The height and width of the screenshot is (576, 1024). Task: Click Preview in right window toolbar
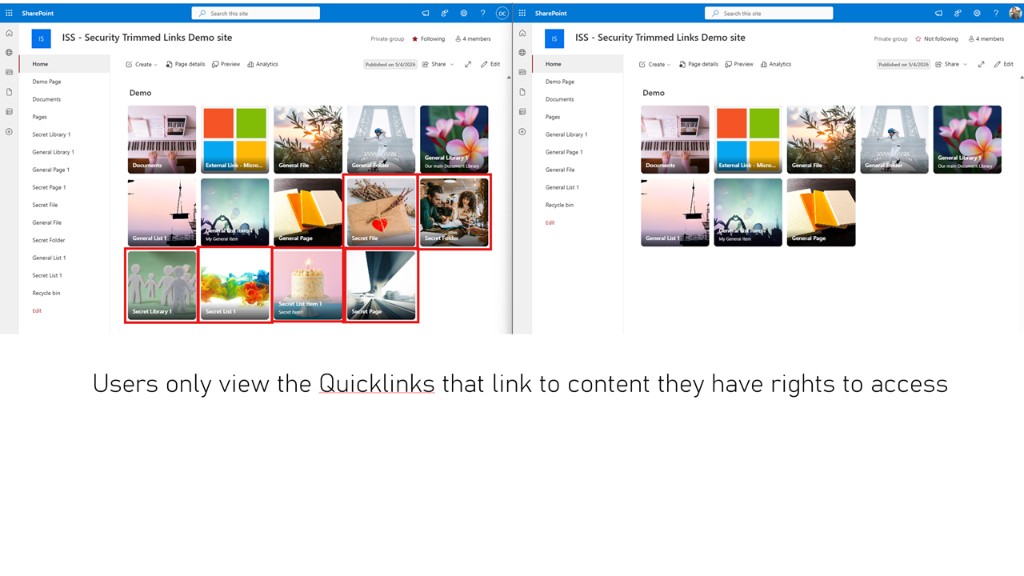coord(739,64)
